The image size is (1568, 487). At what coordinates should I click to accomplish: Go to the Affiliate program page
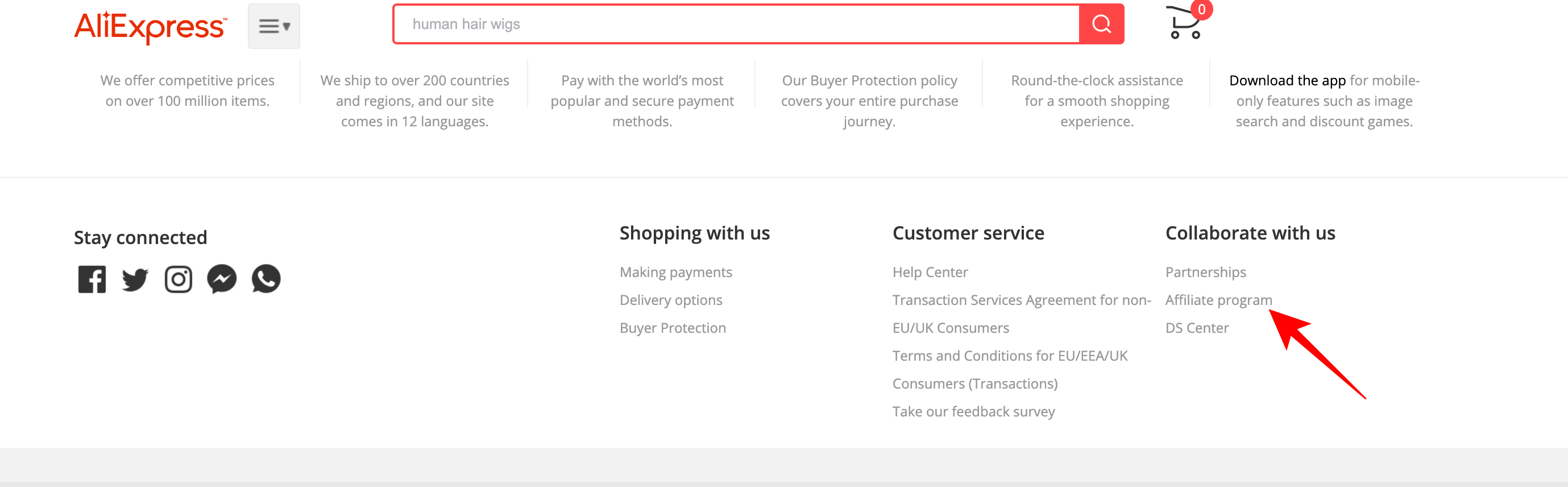[x=1218, y=300]
